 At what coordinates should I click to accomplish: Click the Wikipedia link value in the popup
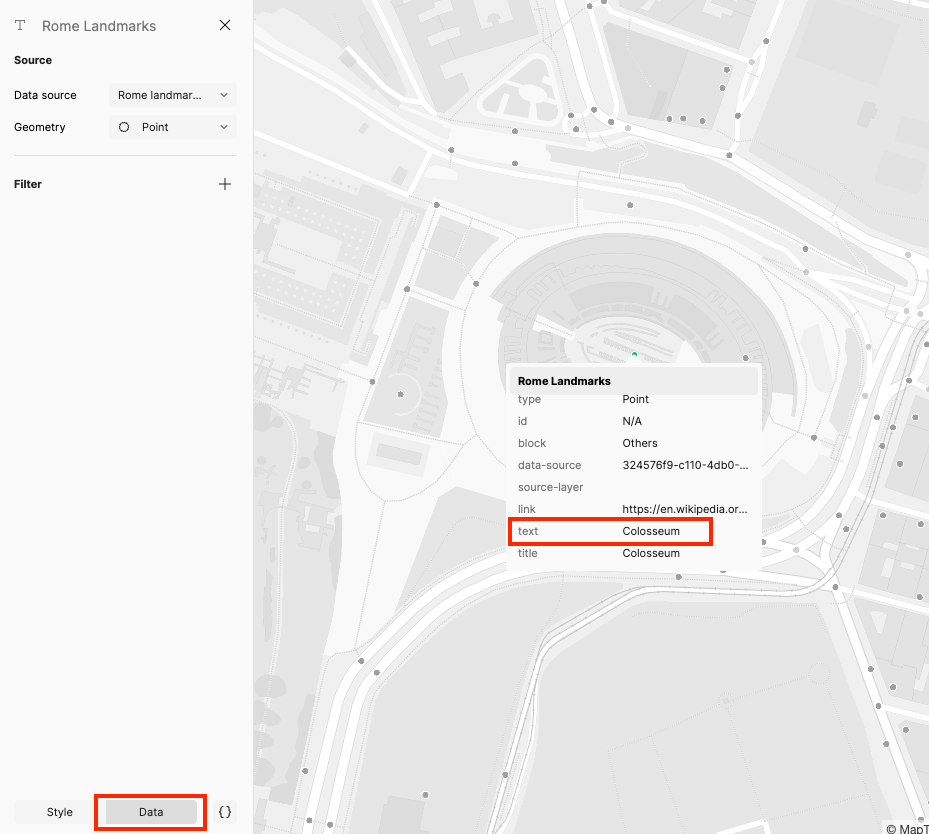(x=684, y=509)
